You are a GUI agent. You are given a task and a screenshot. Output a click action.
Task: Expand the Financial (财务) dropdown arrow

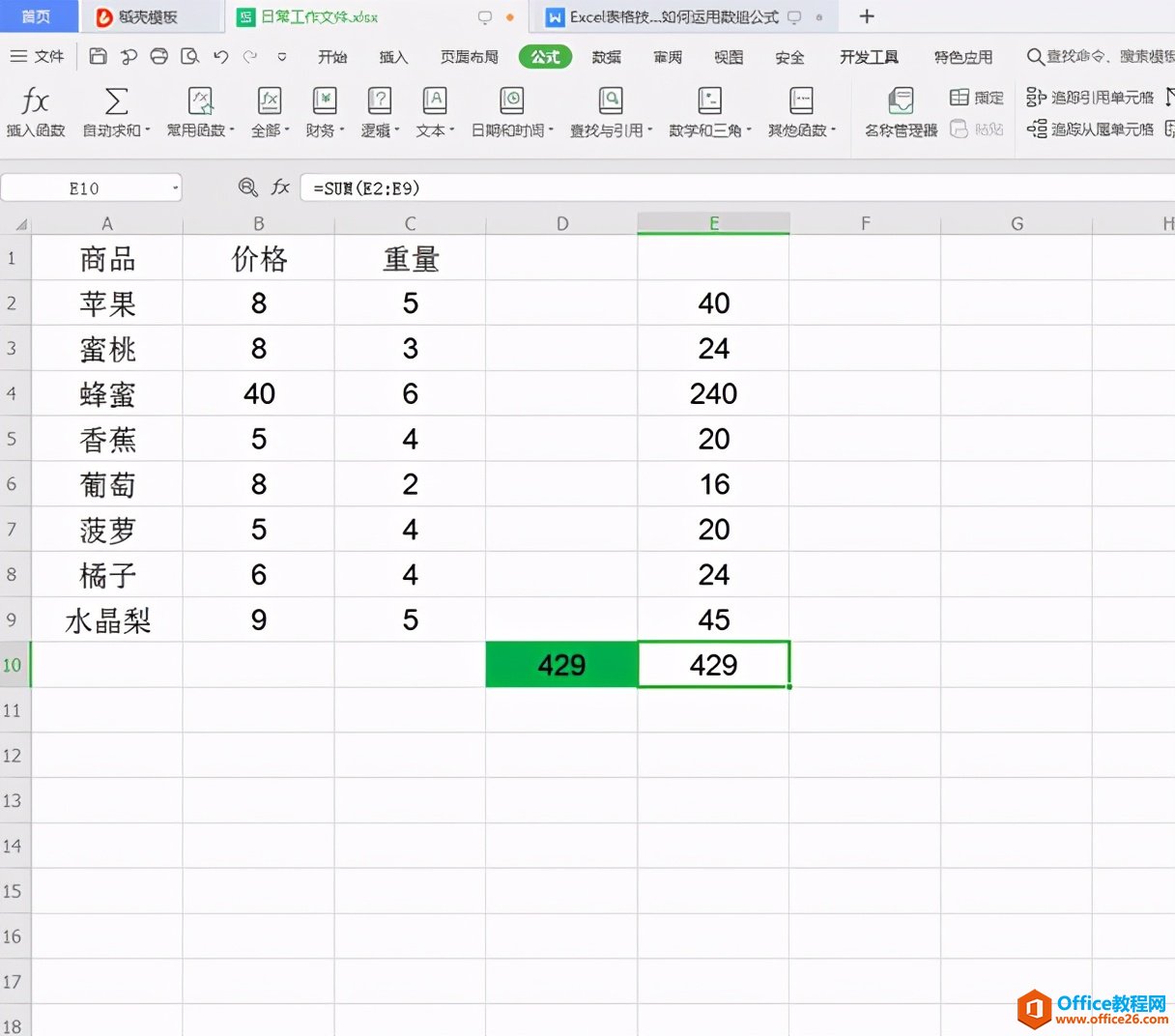click(x=342, y=130)
